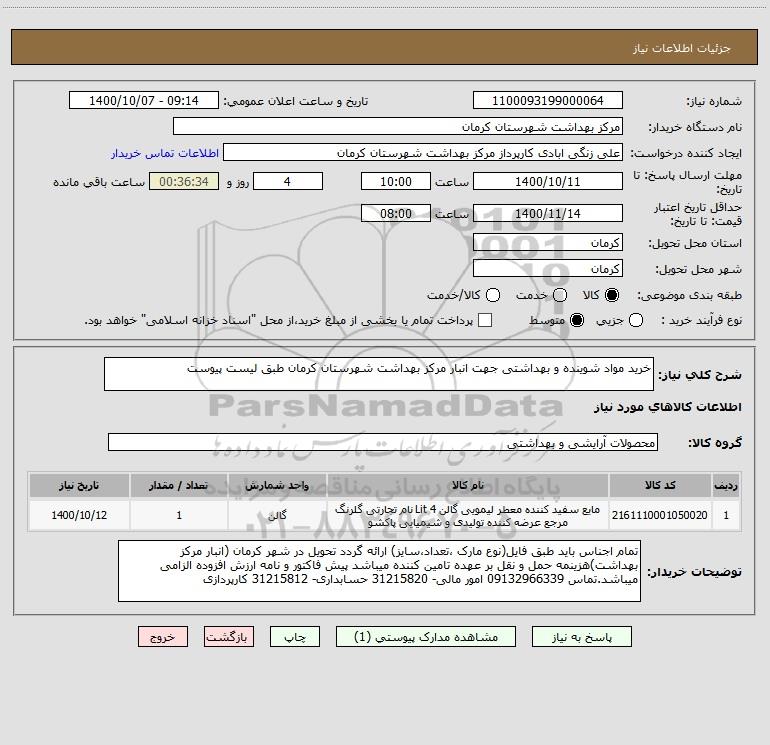Viewport: 770px width, 745px height.
Task: Click the کد کالا column header
Action: 660,485
